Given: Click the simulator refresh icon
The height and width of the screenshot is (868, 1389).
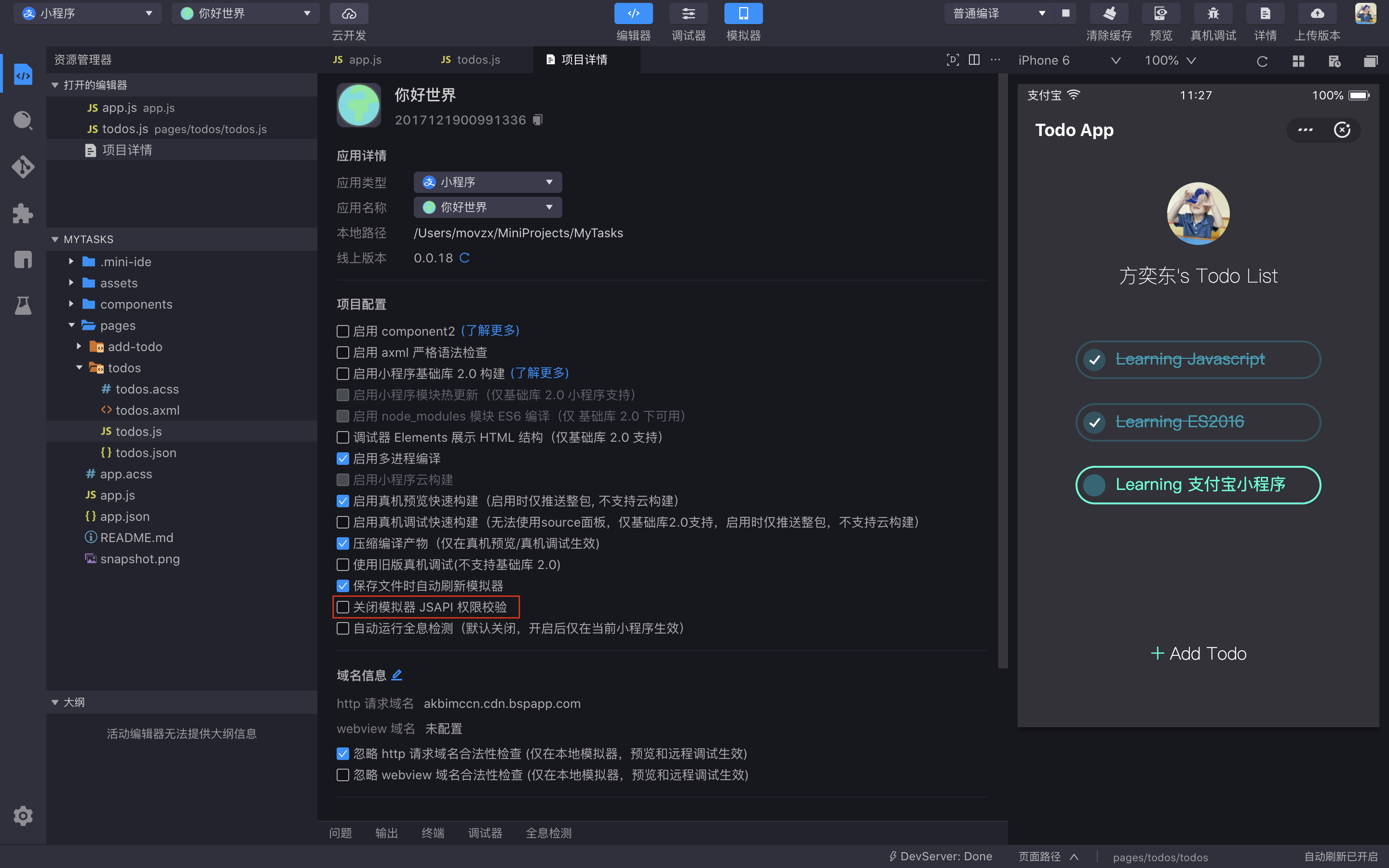Looking at the screenshot, I should [1262, 61].
